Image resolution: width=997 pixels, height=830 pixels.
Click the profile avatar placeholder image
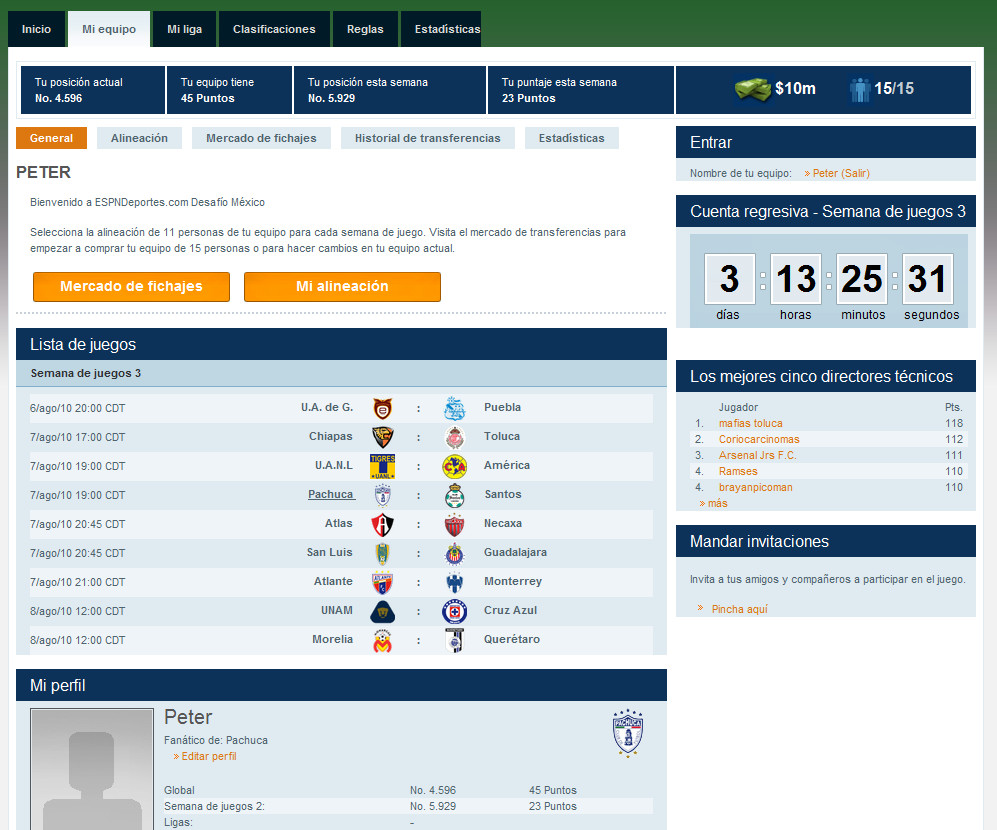coord(92,769)
